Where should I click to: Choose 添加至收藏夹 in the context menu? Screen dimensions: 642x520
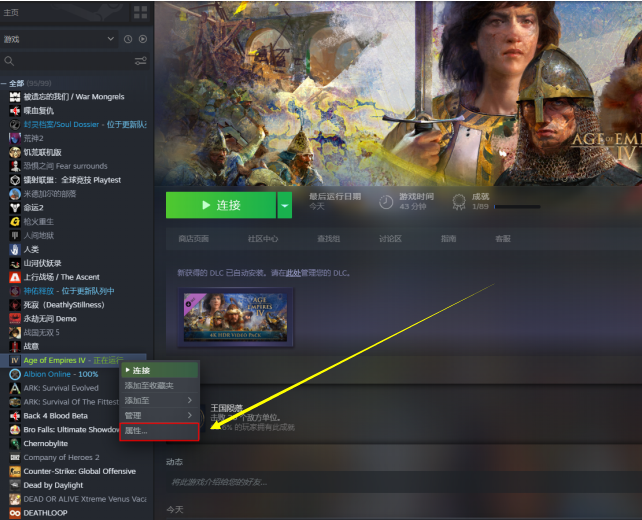[x=159, y=385]
